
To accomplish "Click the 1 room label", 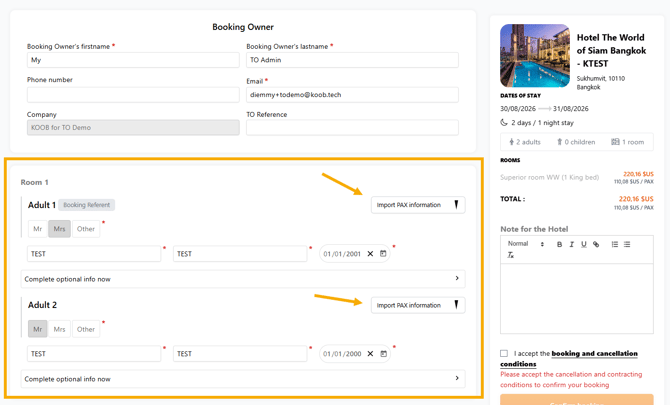I will click(x=628, y=142).
